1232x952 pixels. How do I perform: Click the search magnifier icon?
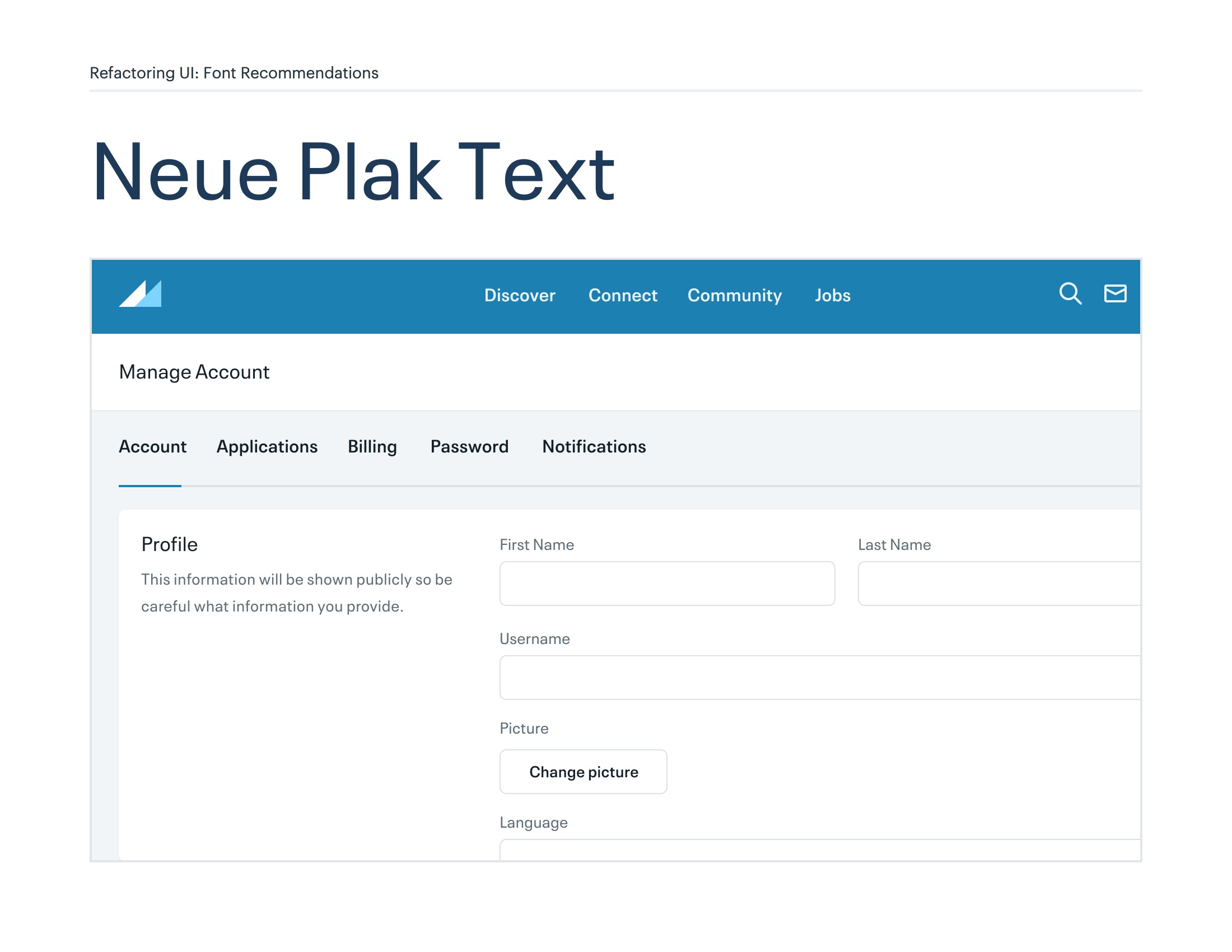tap(1070, 294)
